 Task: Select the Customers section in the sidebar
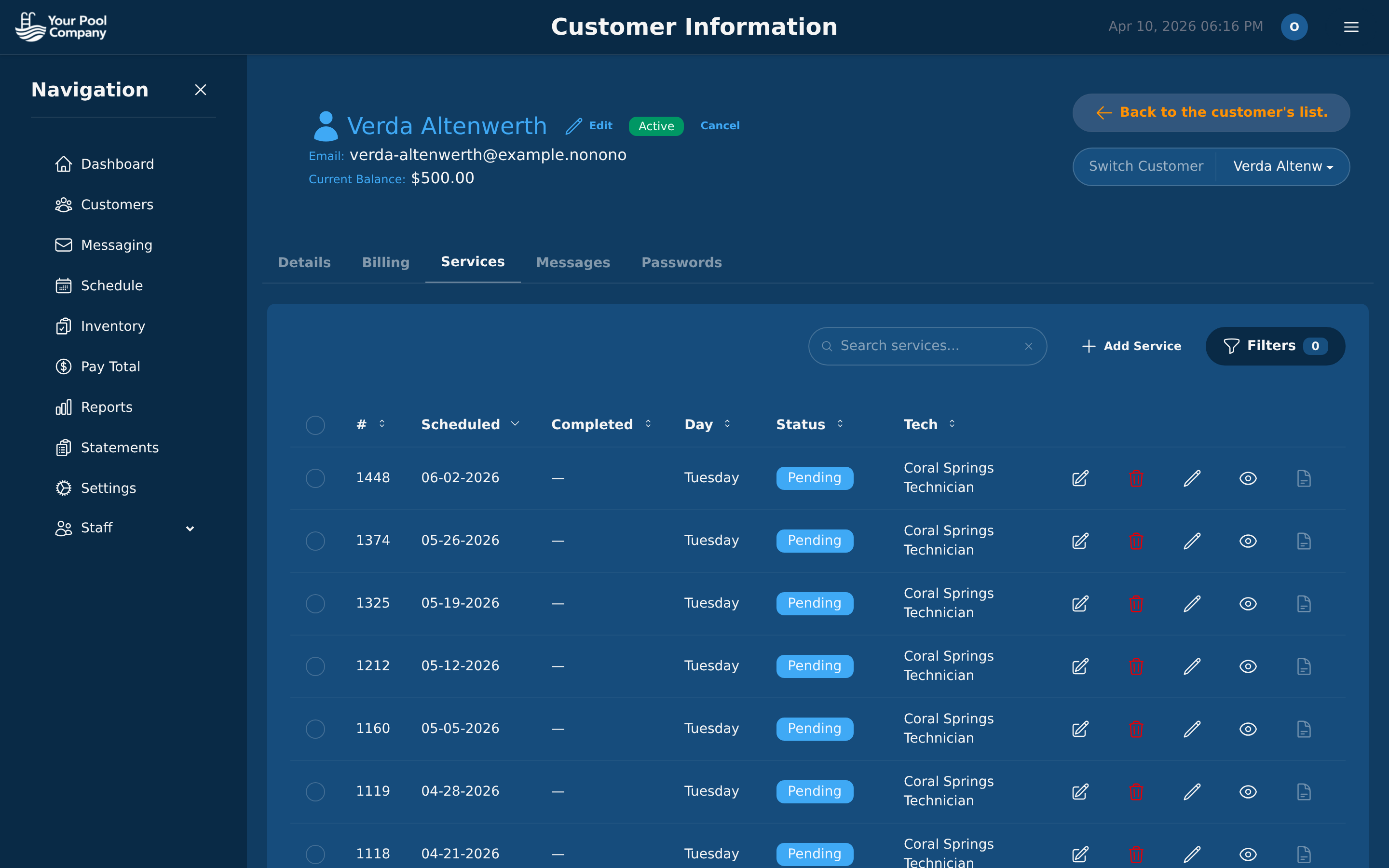point(117,204)
